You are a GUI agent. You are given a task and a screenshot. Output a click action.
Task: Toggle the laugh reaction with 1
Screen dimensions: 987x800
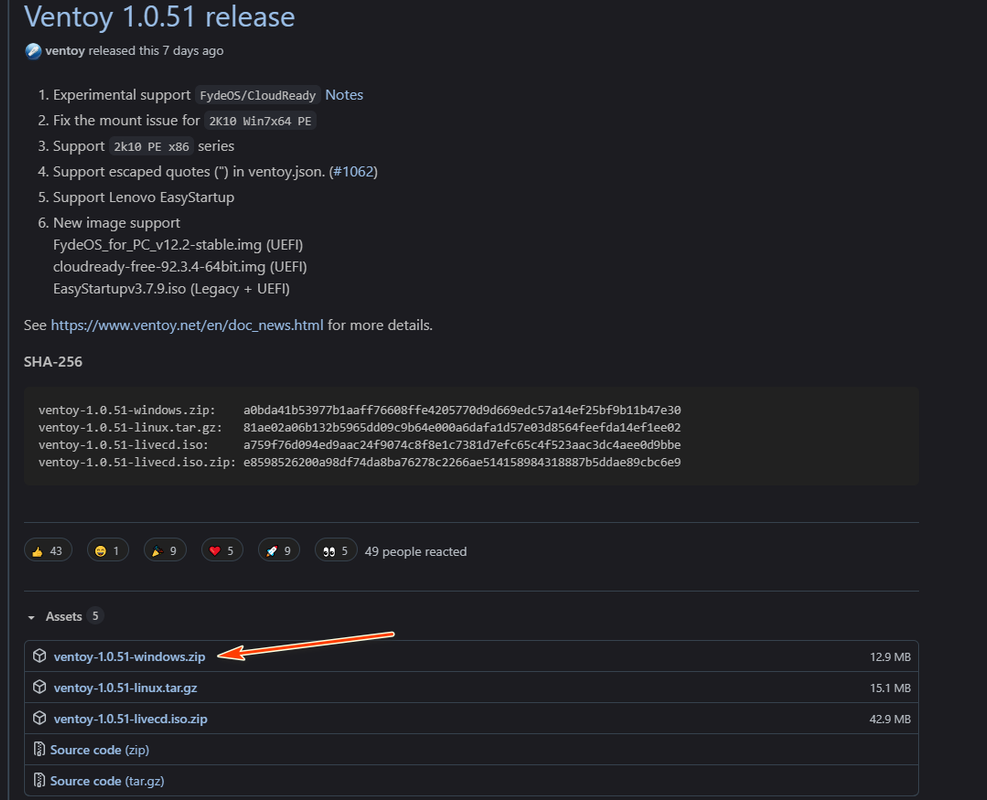(x=108, y=551)
